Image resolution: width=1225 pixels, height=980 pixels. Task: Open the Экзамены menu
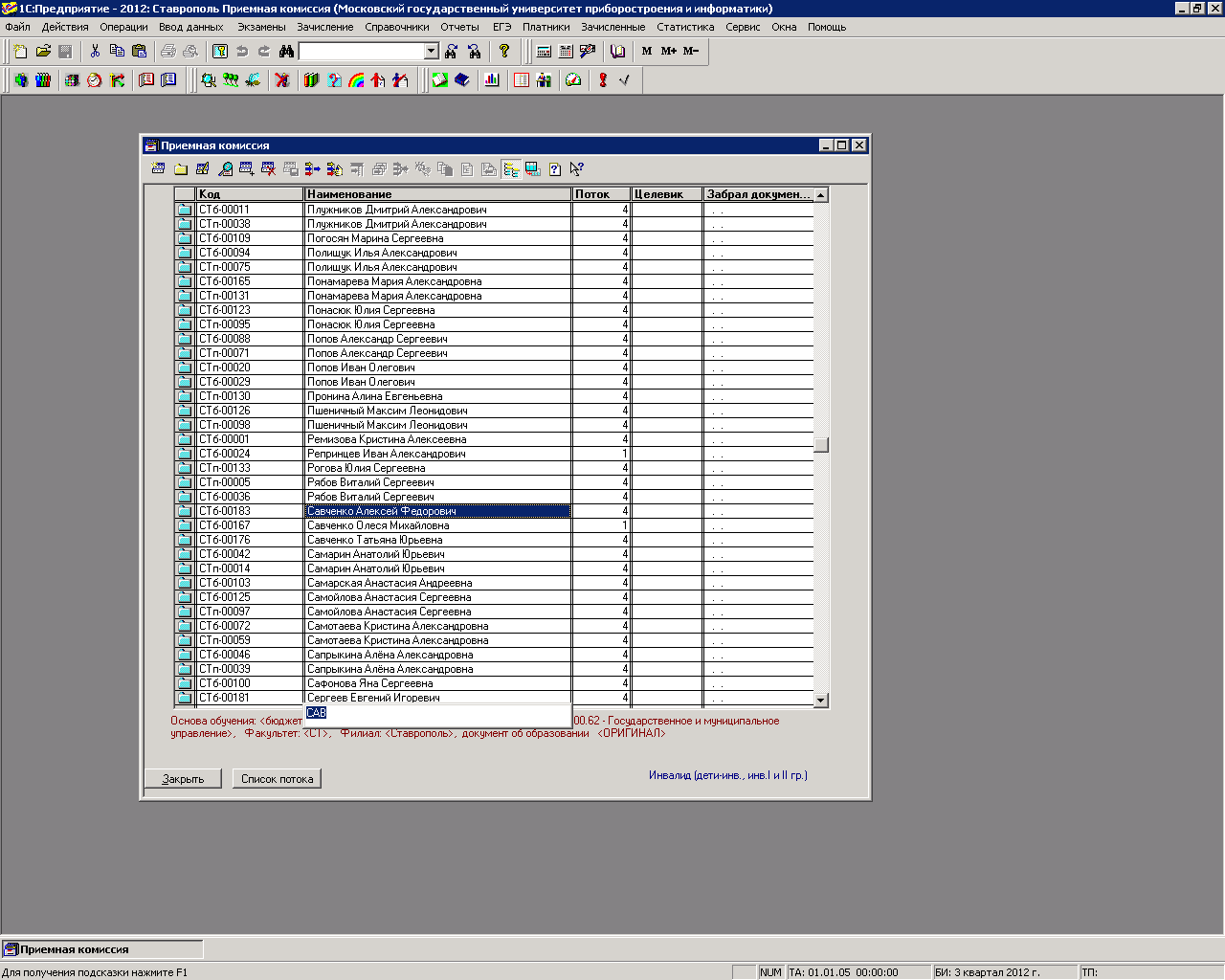(261, 27)
